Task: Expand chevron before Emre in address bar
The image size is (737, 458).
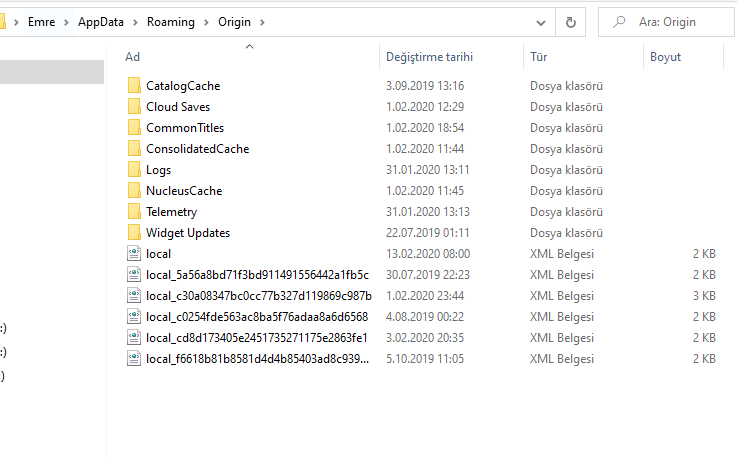Action: [x=16, y=22]
